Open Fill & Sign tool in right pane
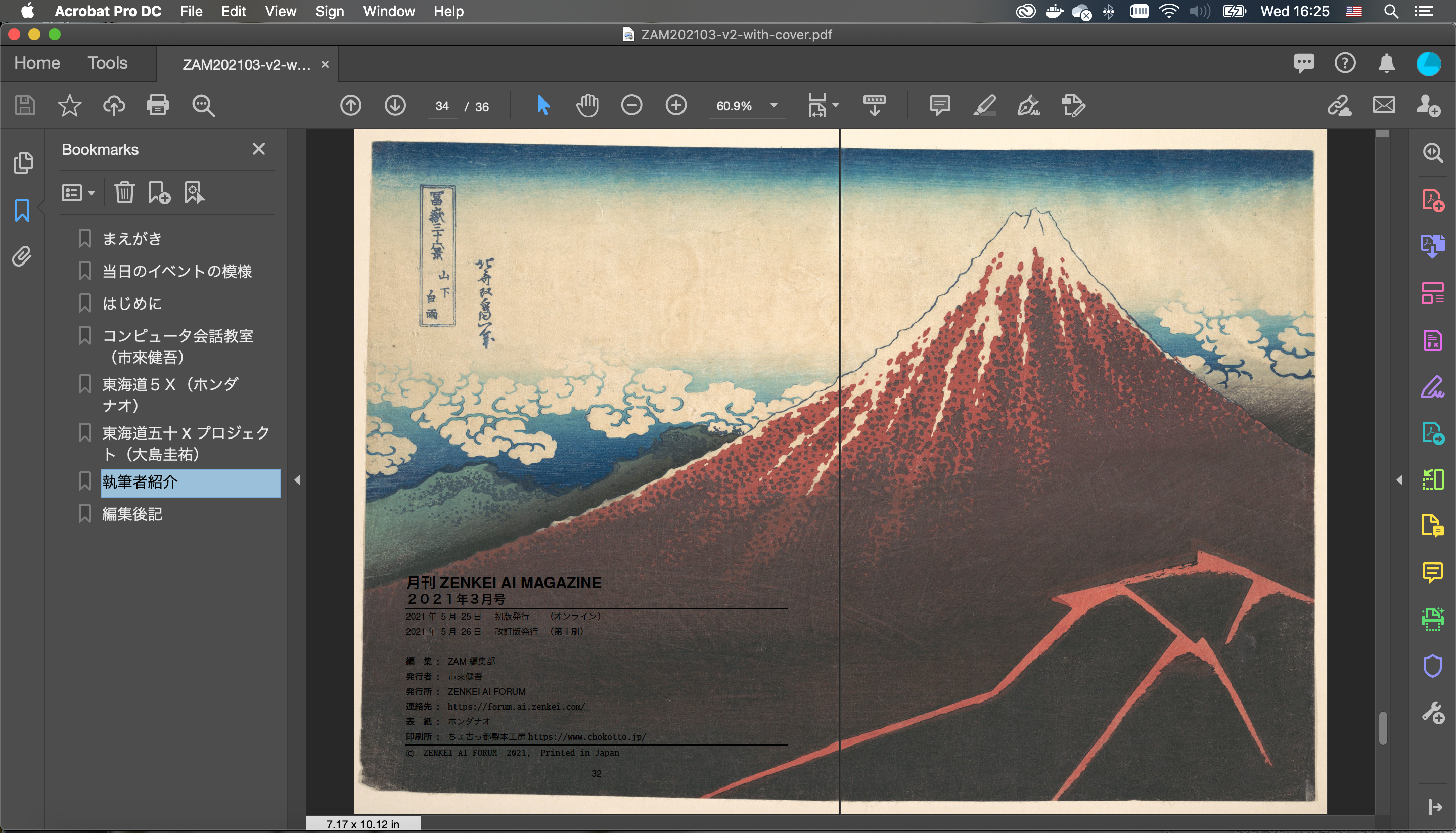The width and height of the screenshot is (1456, 833). [x=1433, y=387]
